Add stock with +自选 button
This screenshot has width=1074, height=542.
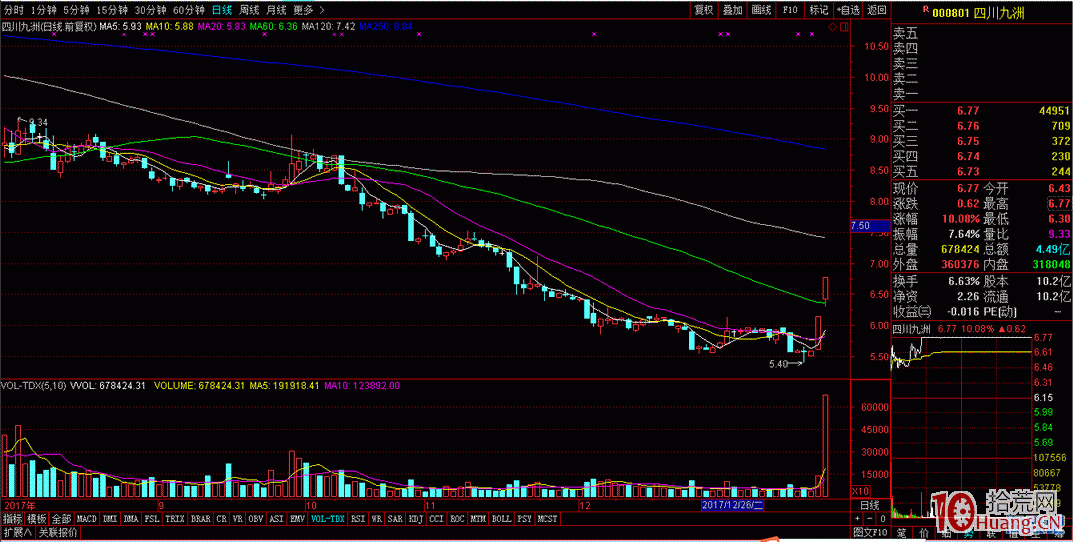[847, 10]
